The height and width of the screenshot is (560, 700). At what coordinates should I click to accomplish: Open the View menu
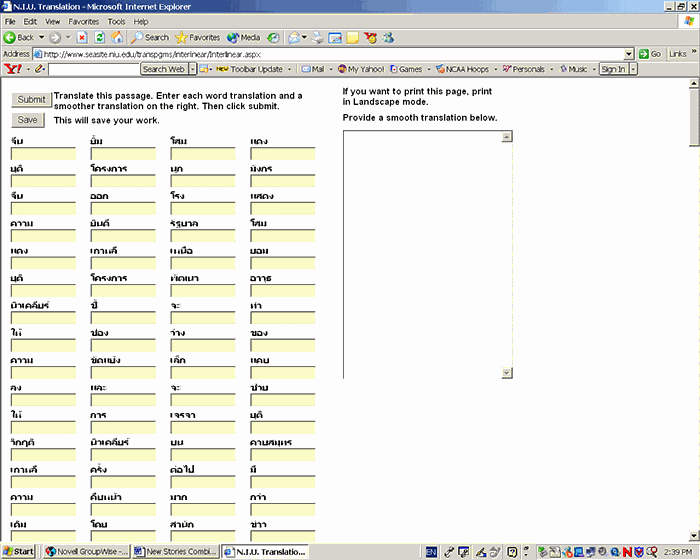pos(52,21)
